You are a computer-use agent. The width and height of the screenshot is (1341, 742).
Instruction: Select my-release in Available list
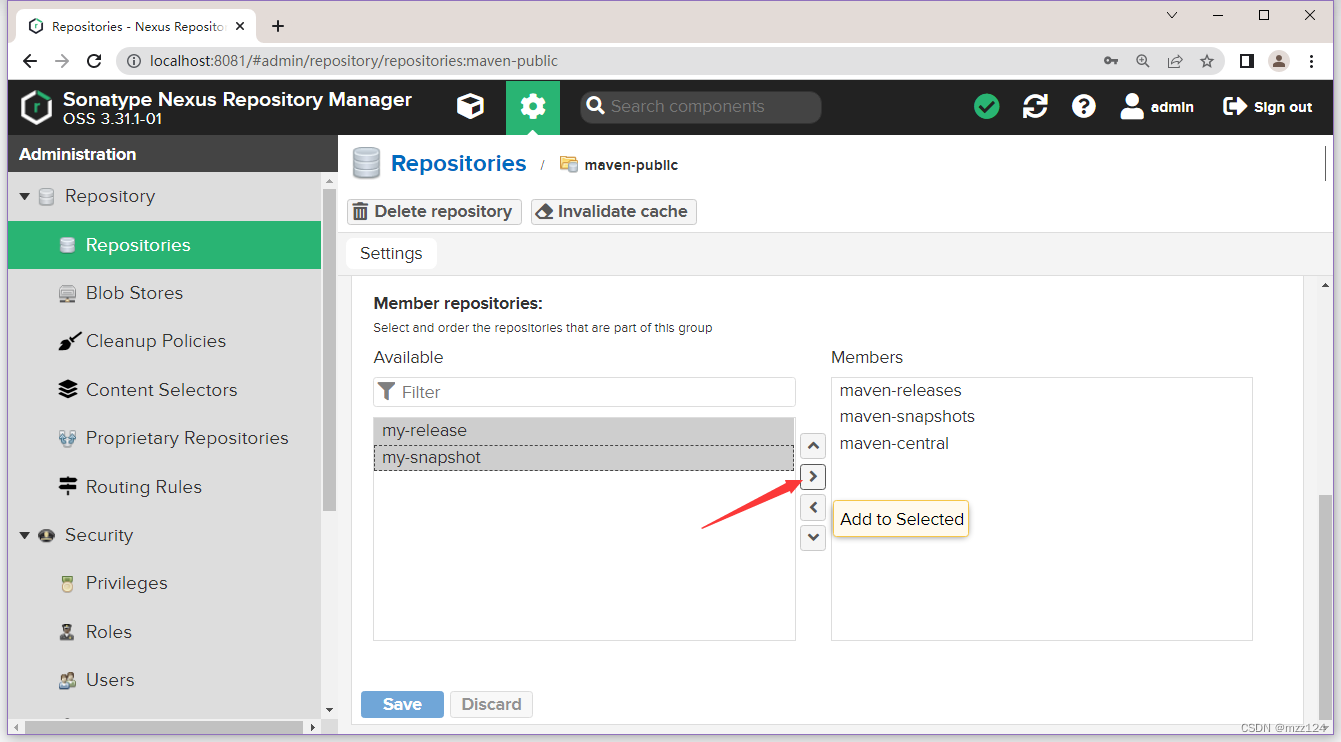click(584, 431)
